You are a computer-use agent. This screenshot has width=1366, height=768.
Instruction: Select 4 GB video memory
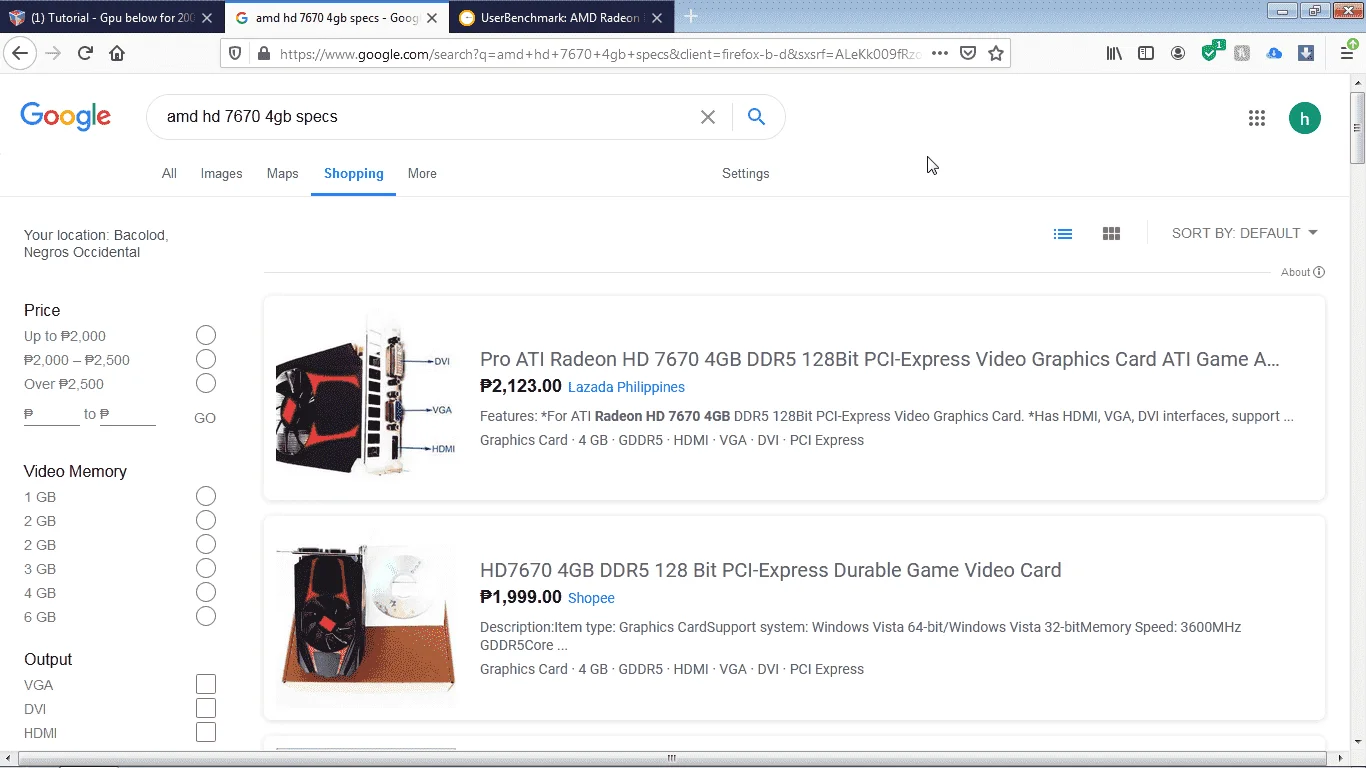206,593
